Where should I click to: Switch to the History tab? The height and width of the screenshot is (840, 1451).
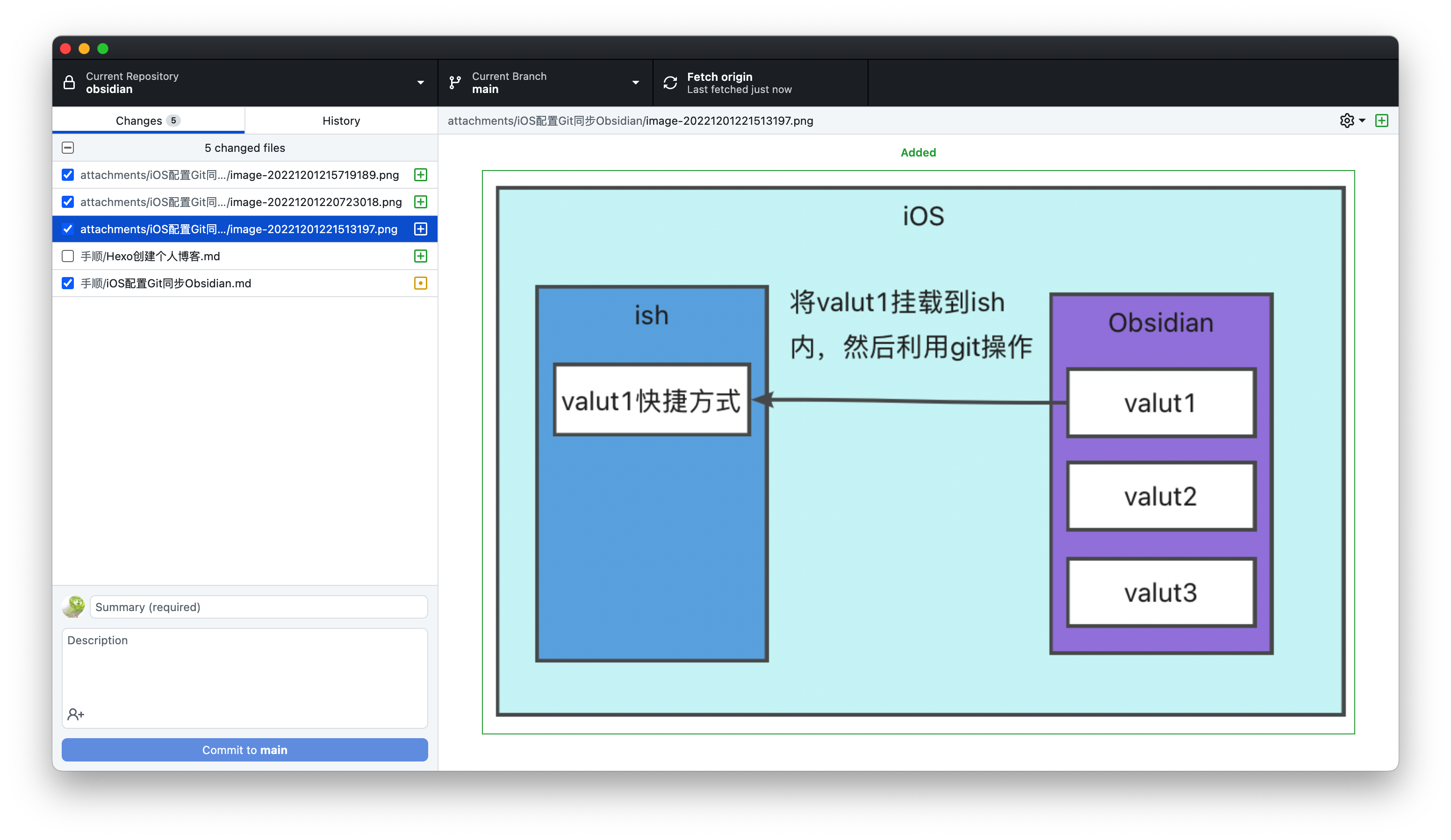(341, 120)
